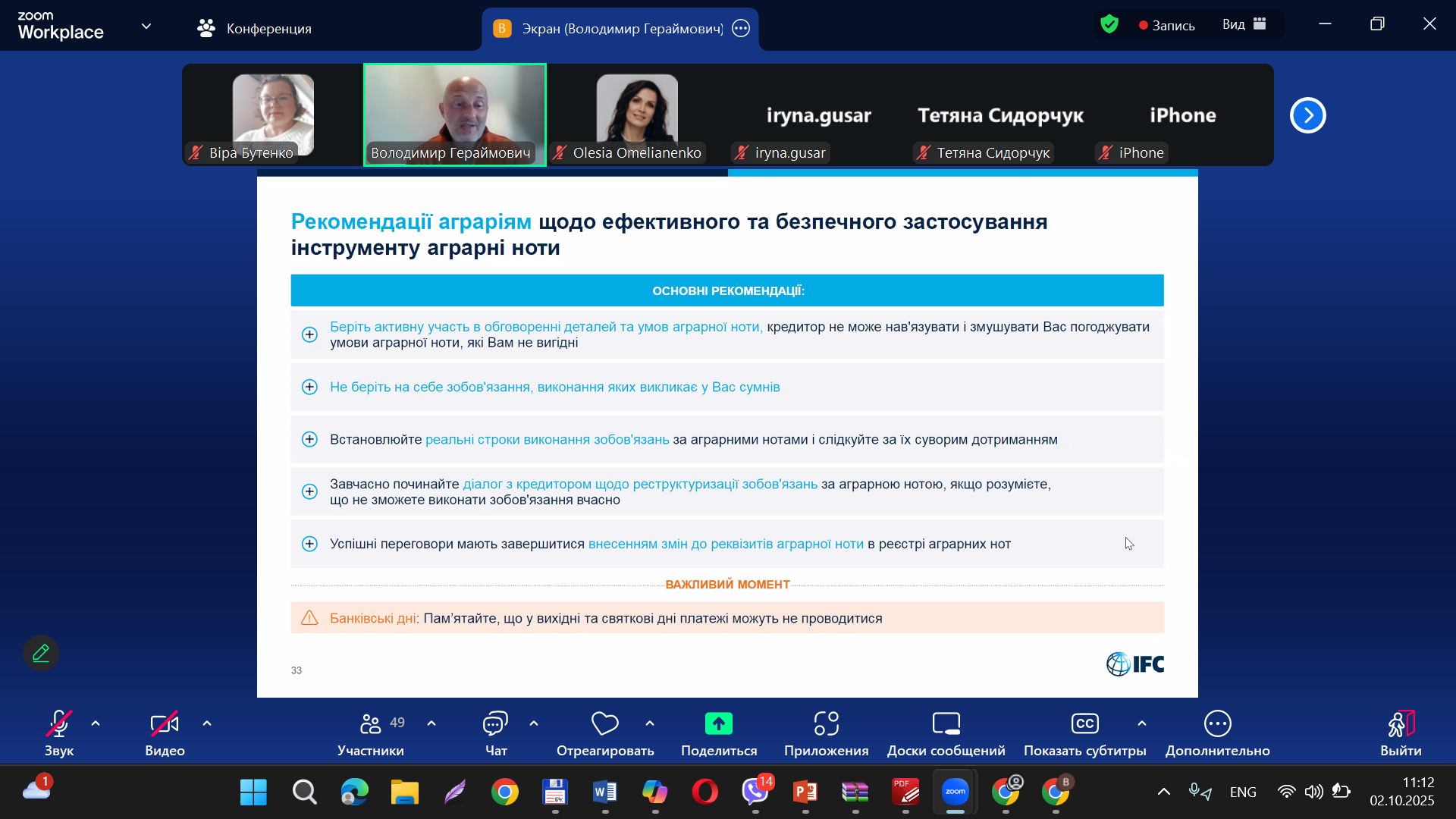Expand video options arrow next to Видео

pyautogui.click(x=207, y=723)
